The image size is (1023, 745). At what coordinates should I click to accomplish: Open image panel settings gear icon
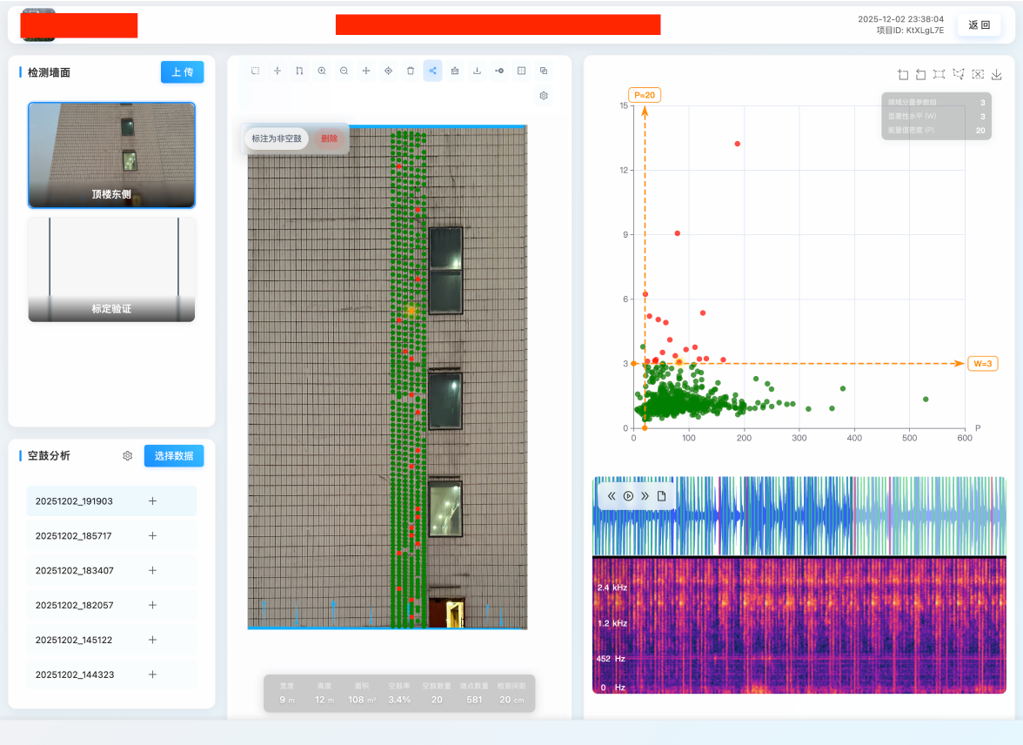coord(544,96)
